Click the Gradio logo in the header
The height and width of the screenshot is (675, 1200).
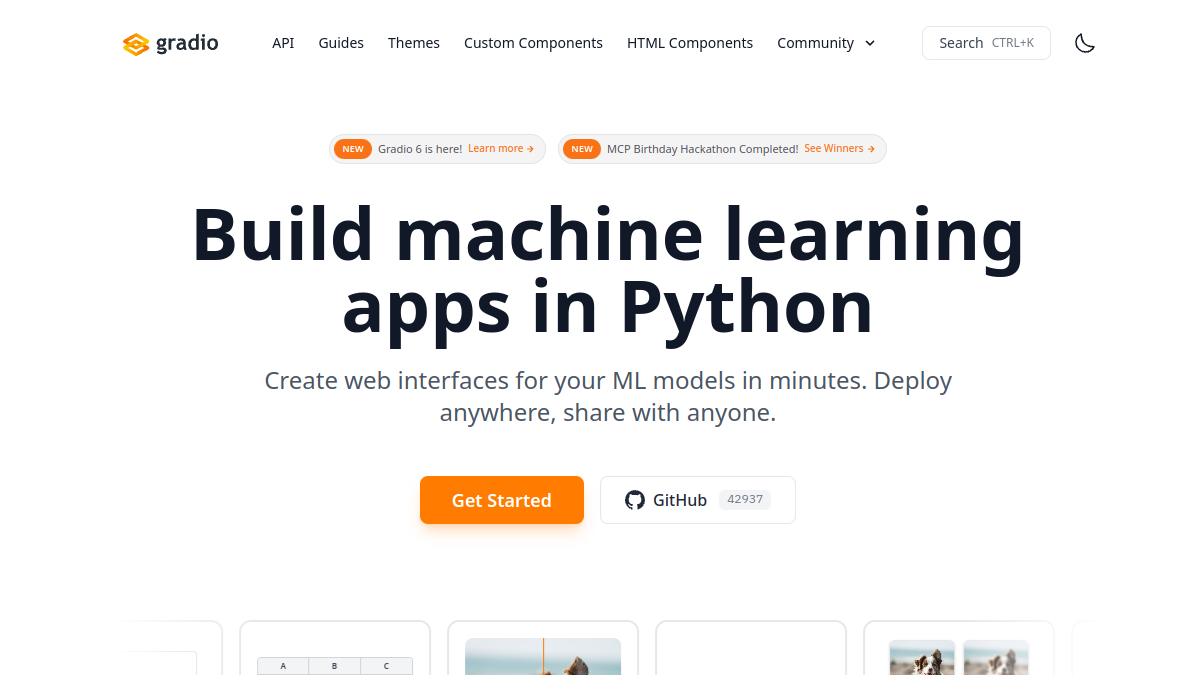[x=170, y=43]
